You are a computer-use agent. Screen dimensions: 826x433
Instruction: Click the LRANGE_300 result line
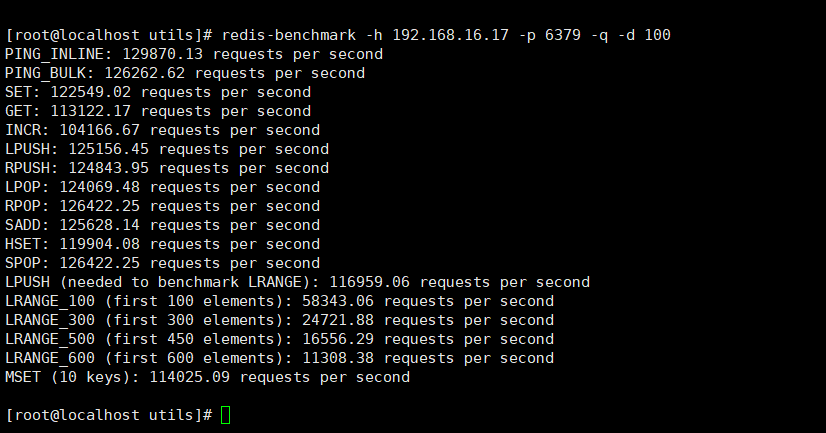pos(280,320)
